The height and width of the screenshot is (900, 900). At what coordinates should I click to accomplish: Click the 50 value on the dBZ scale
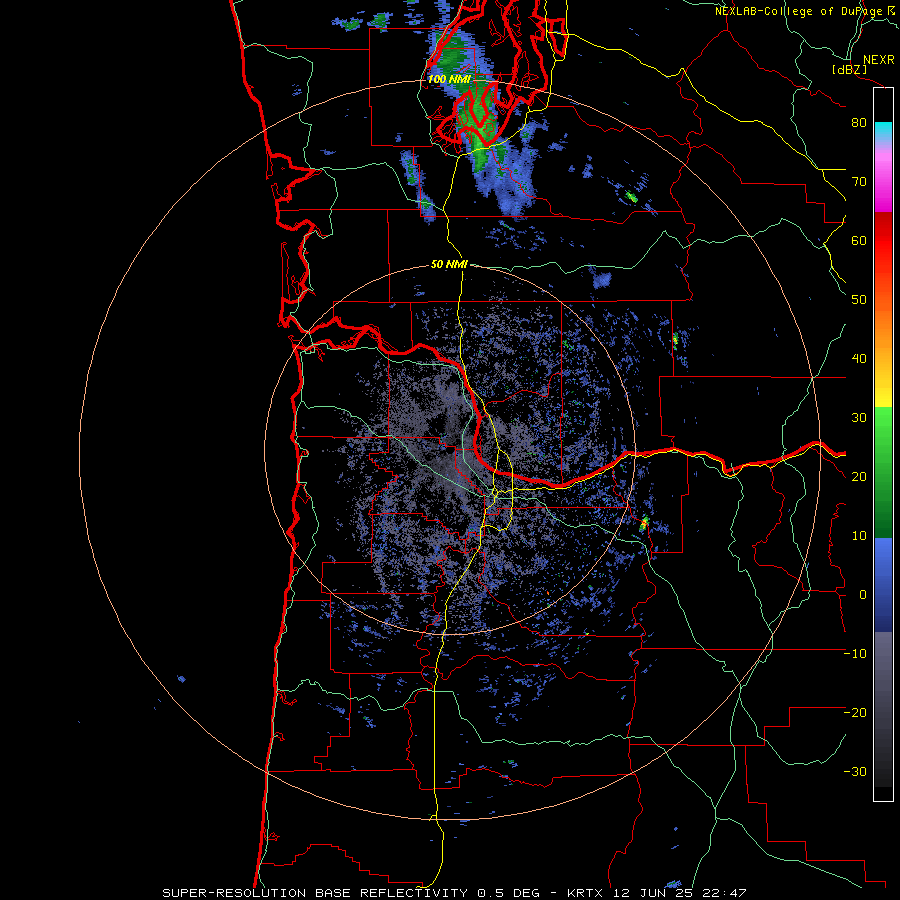click(x=859, y=300)
